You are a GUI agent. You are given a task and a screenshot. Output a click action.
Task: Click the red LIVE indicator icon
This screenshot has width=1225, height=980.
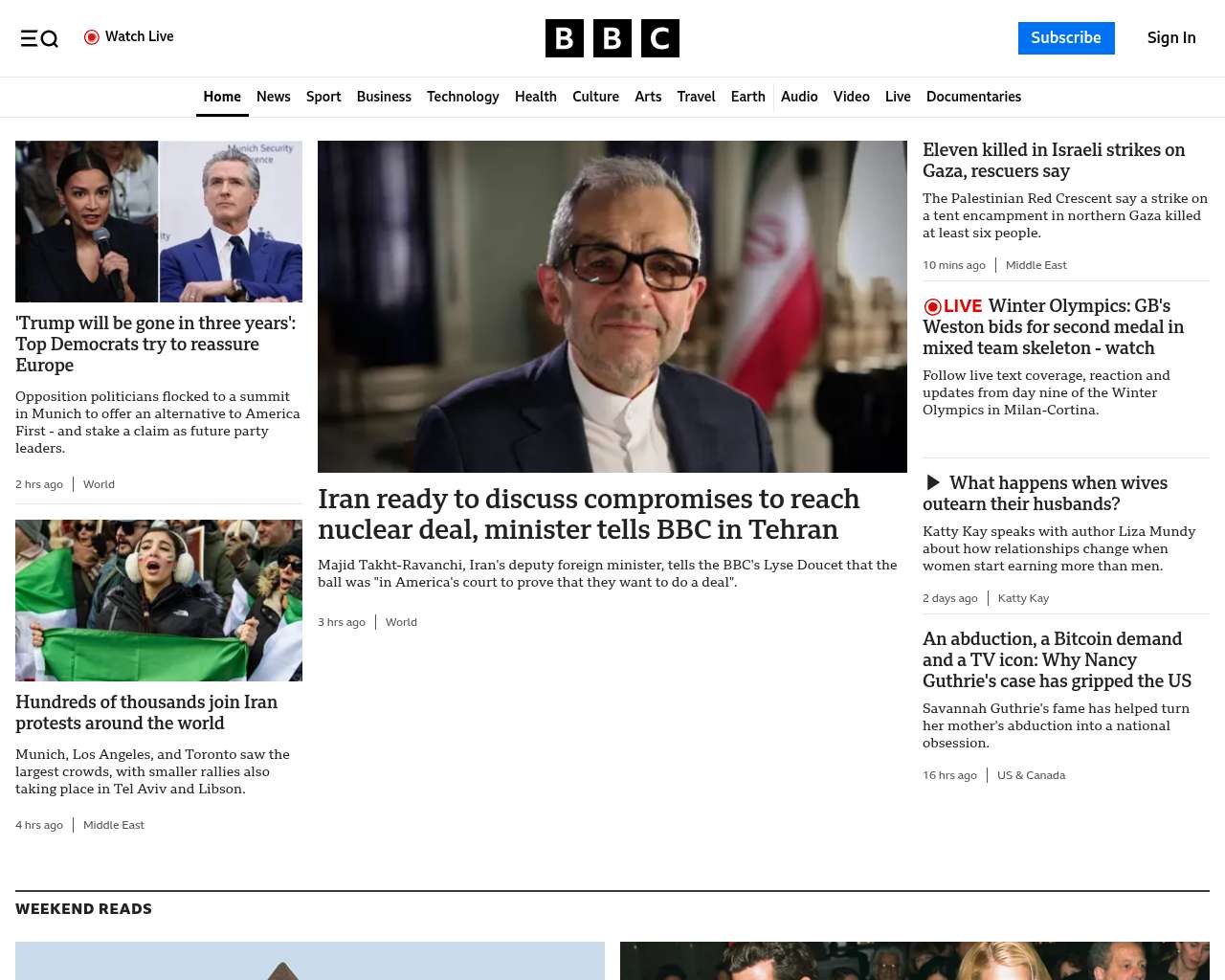[933, 306]
